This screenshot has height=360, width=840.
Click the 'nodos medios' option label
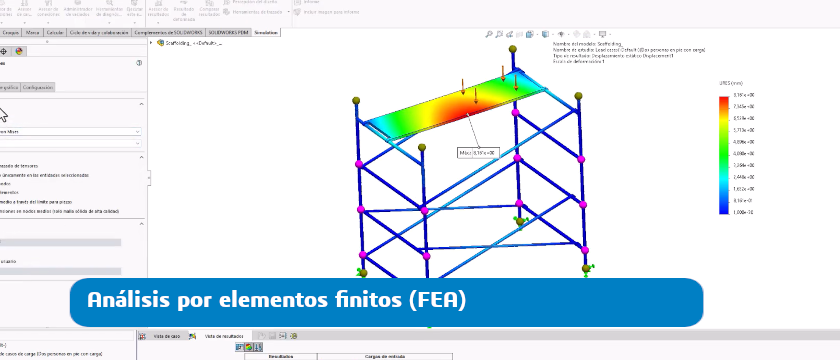point(59,211)
